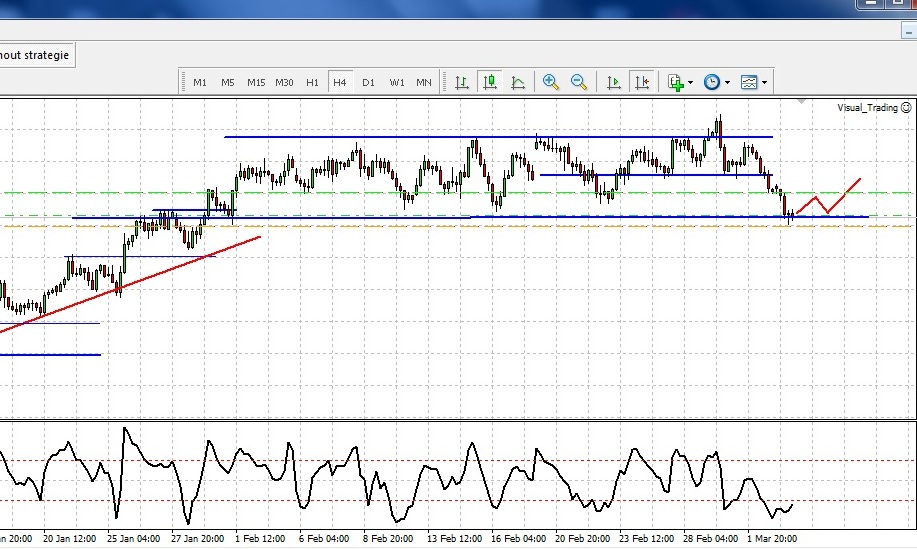
Task: Expand the Templates dropdown arrow
Action: (x=764, y=82)
